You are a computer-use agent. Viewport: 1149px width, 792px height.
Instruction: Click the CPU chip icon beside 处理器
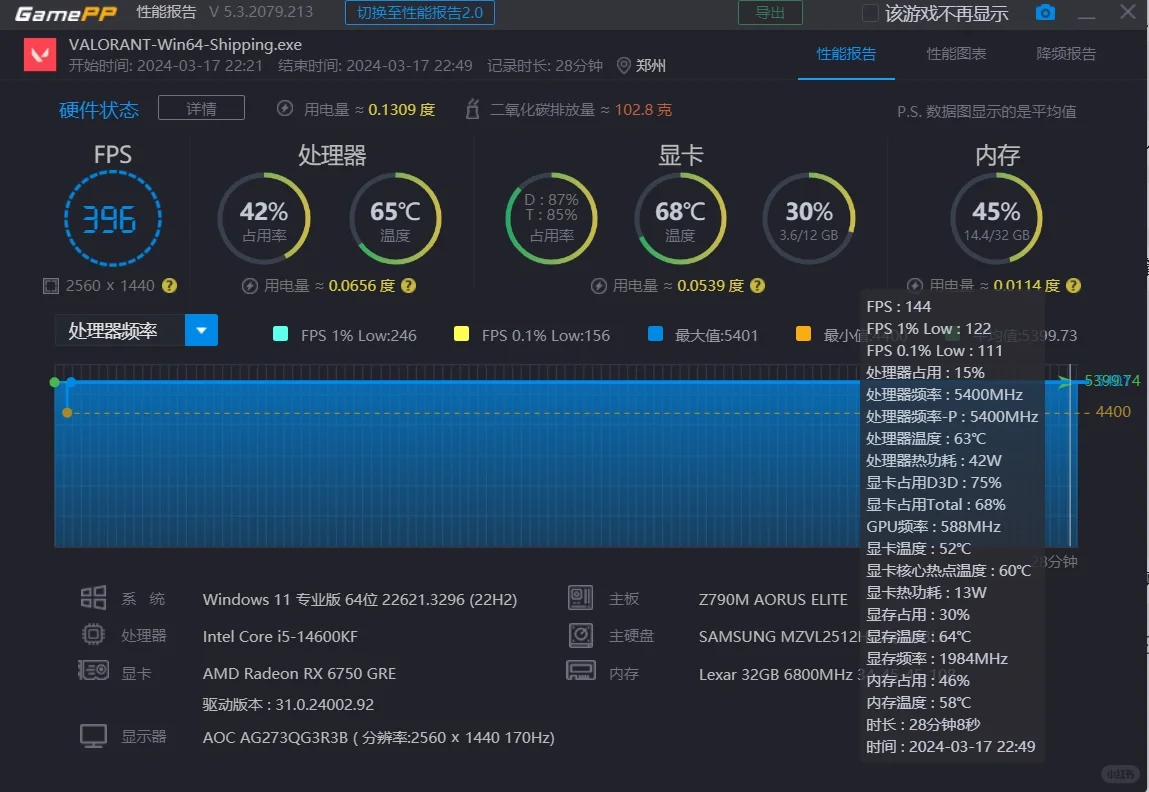[93, 634]
